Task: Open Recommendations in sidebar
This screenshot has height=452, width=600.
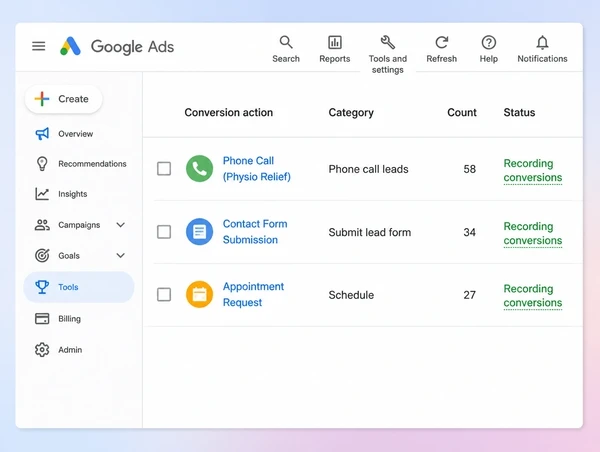Action: 92,163
